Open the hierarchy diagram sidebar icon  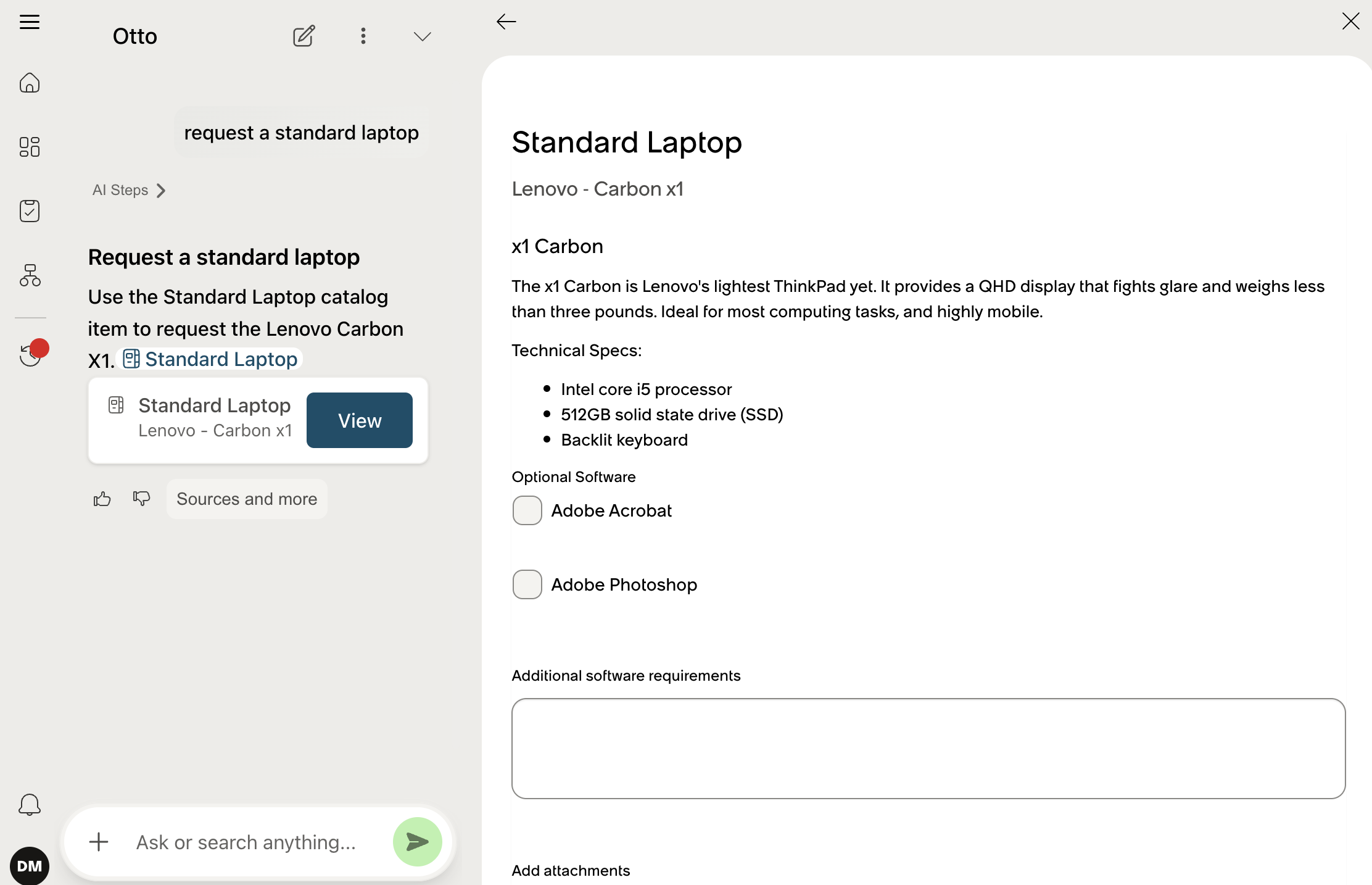(x=30, y=275)
